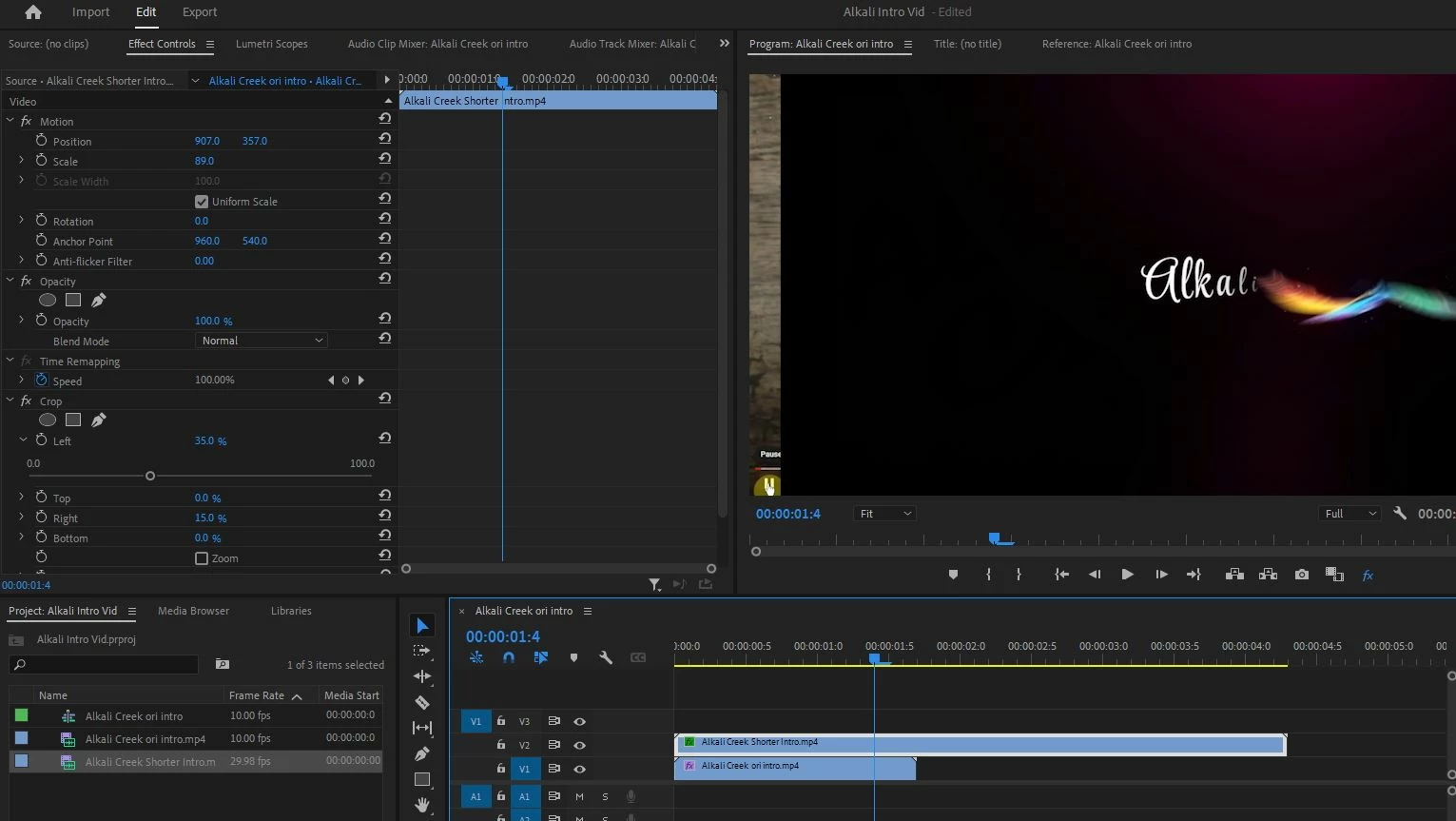This screenshot has width=1456, height=821.
Task: Click Export Frame camera icon
Action: click(x=1302, y=575)
